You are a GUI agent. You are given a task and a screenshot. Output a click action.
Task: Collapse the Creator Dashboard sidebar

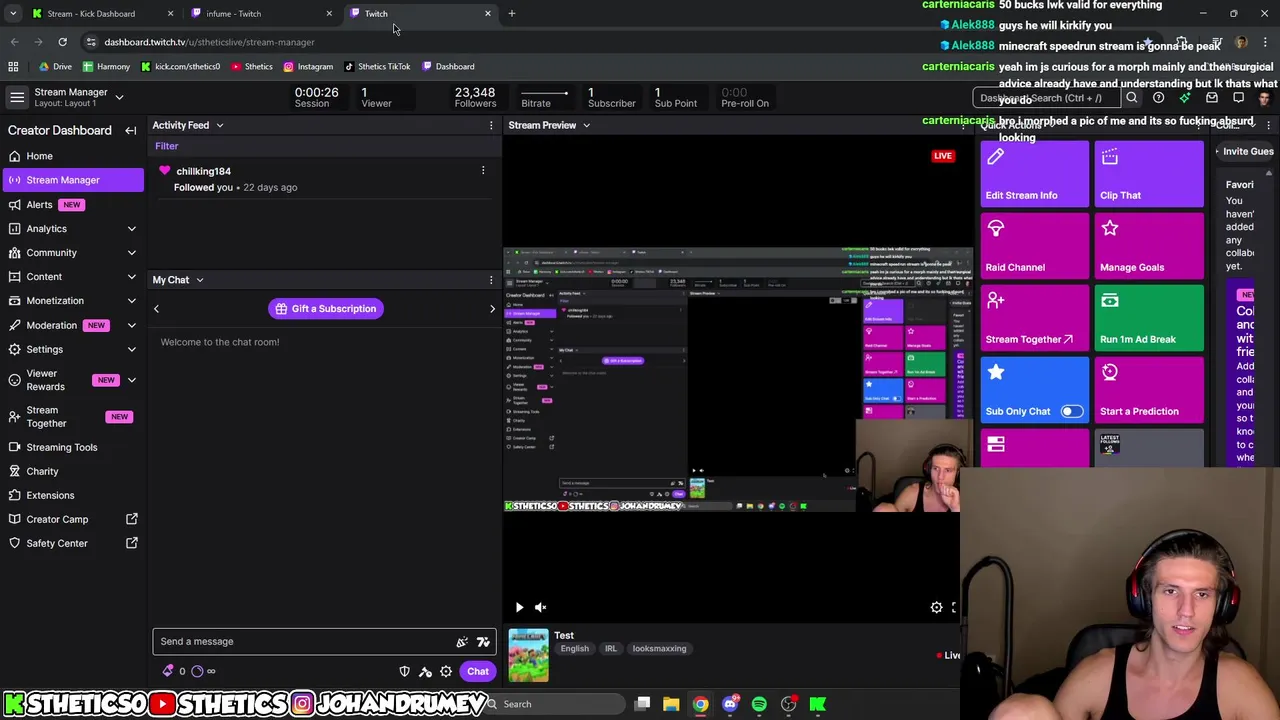(130, 130)
